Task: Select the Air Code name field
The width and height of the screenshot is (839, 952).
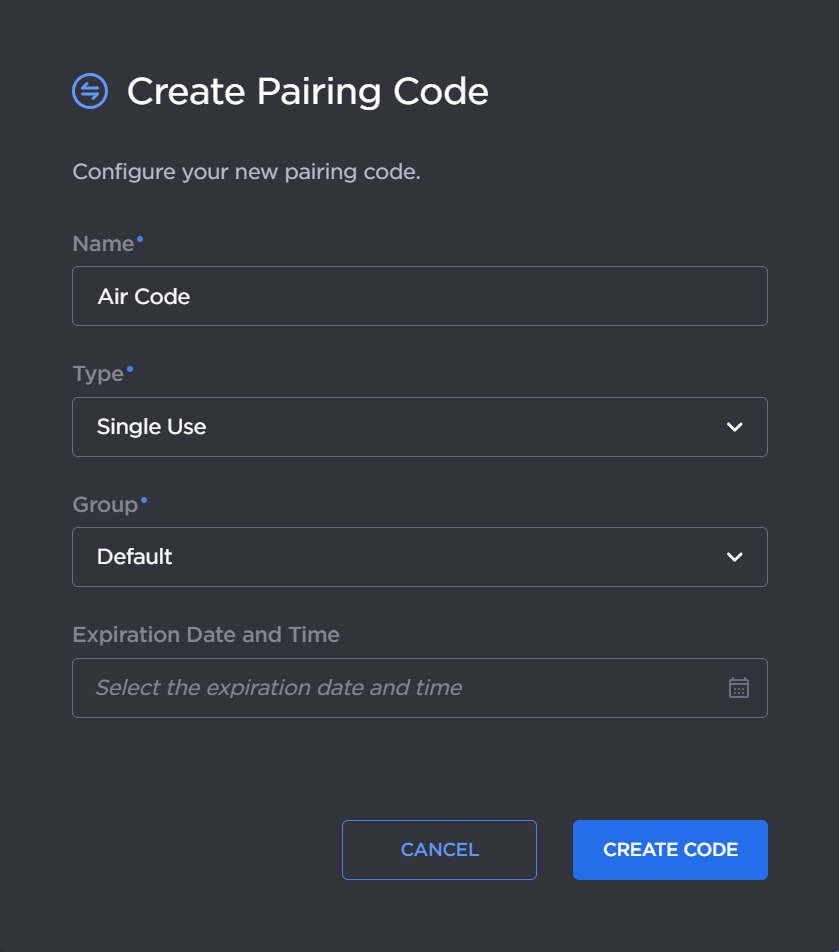Action: [x=419, y=296]
